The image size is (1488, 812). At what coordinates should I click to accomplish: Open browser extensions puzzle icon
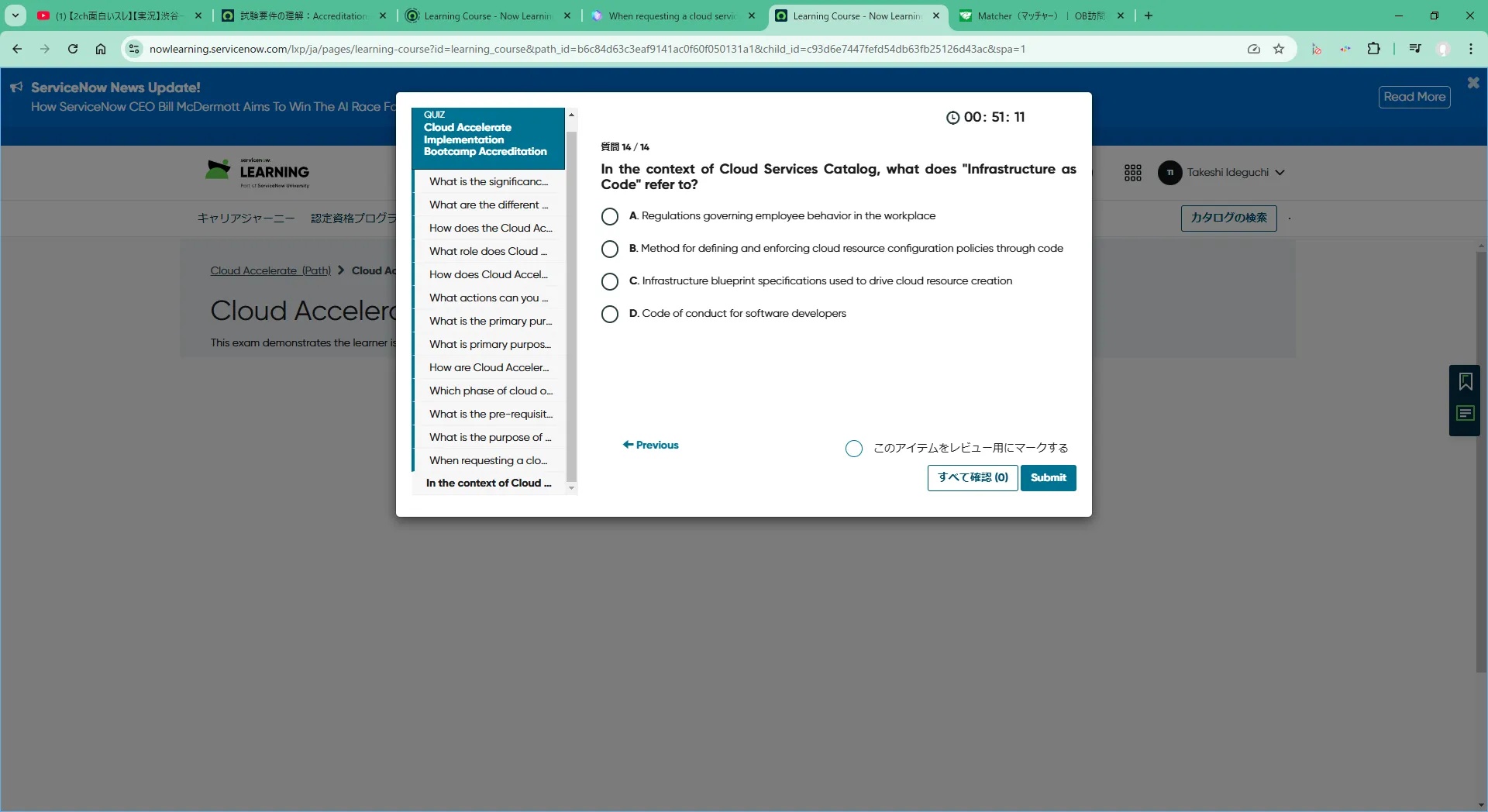[1373, 49]
